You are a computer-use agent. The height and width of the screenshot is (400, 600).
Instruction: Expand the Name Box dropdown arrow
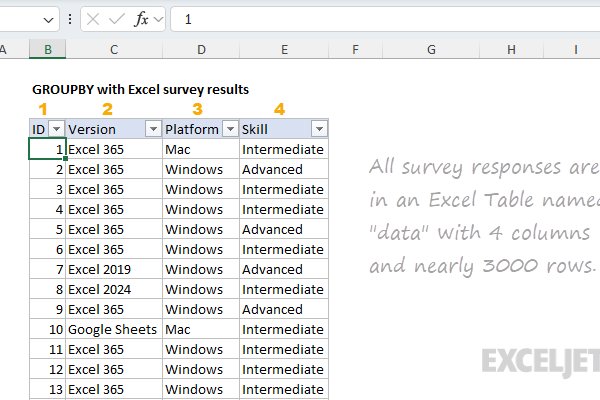pyautogui.click(x=48, y=20)
